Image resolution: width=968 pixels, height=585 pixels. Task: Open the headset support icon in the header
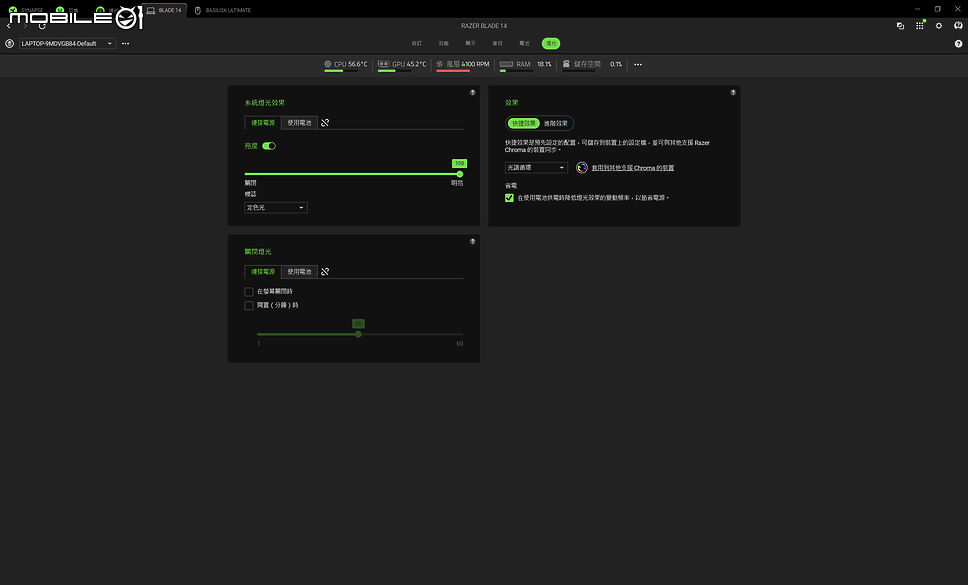(958, 26)
